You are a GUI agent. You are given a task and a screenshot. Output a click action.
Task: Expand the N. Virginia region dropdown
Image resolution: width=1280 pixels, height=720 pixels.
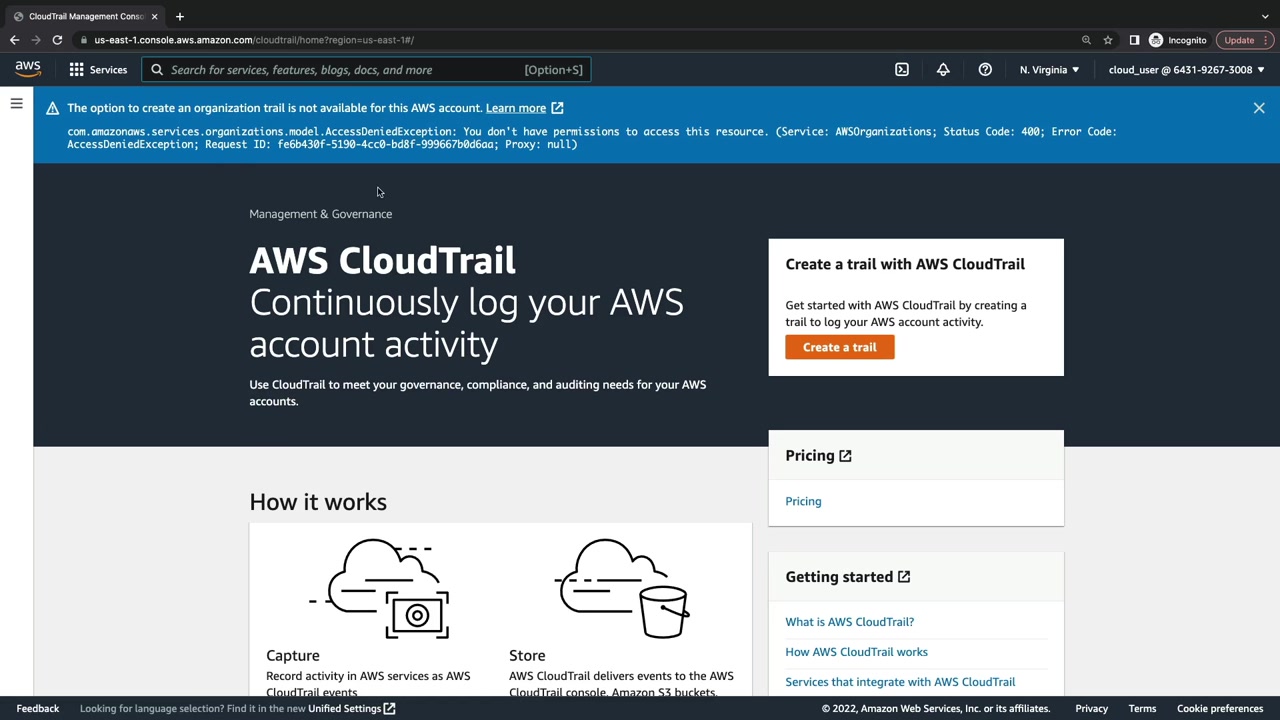coord(1049,70)
